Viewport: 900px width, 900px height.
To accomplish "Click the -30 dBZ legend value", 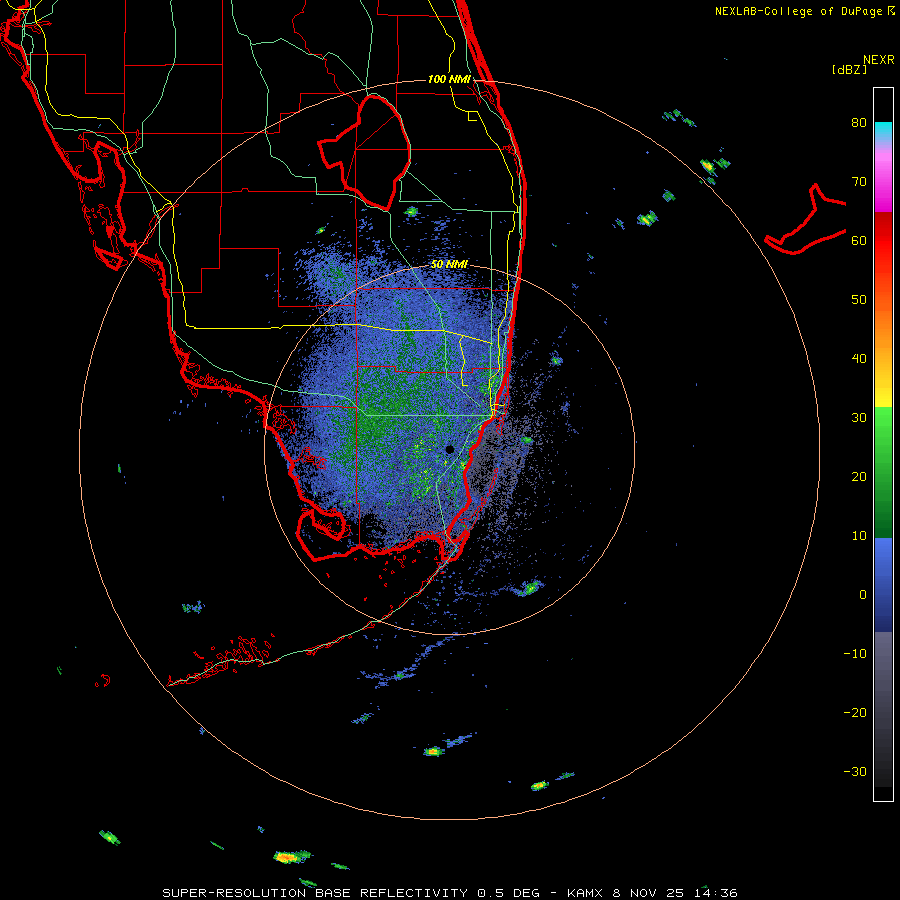I will (855, 772).
